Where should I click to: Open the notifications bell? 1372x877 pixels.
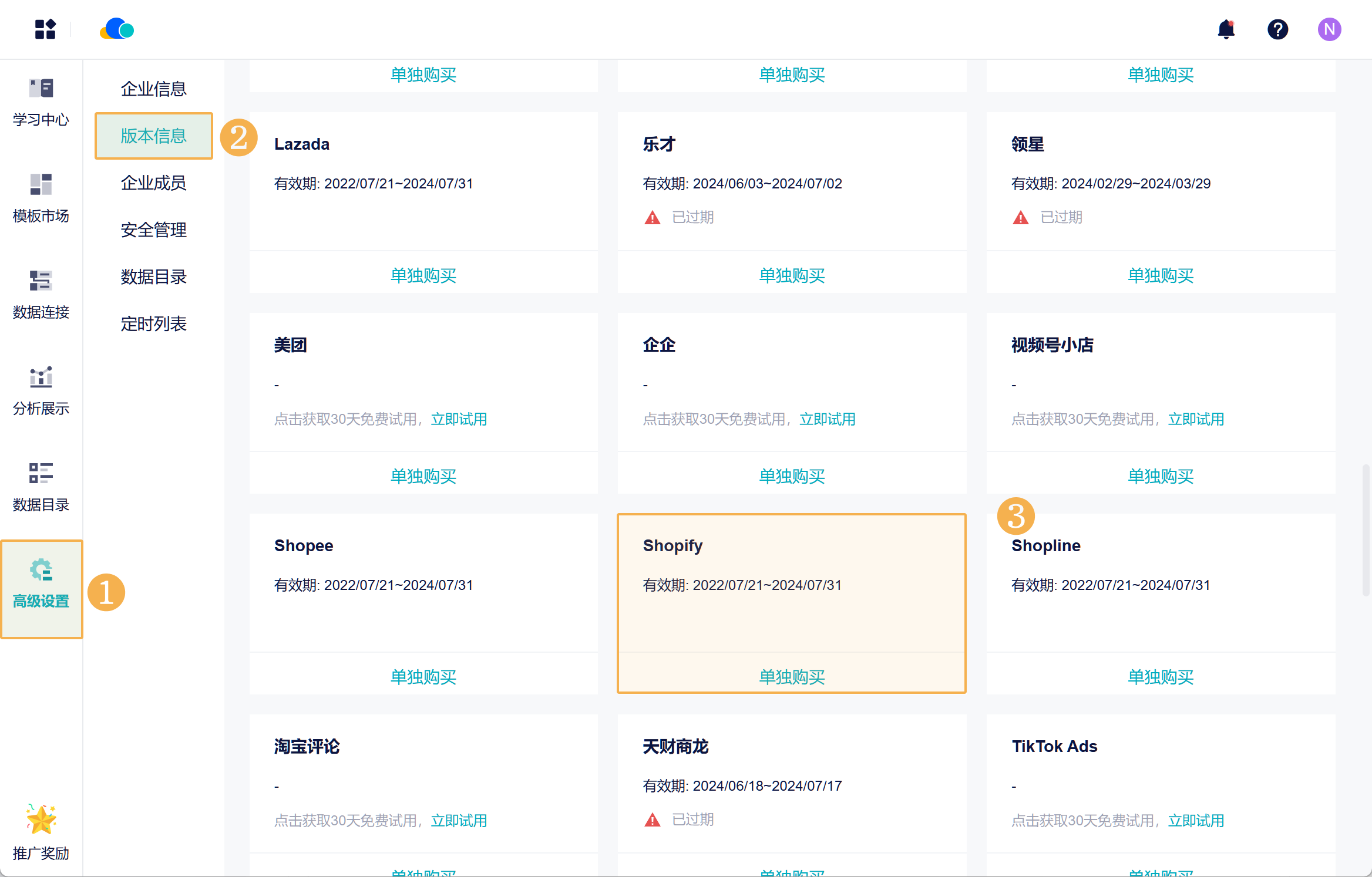[x=1226, y=29]
